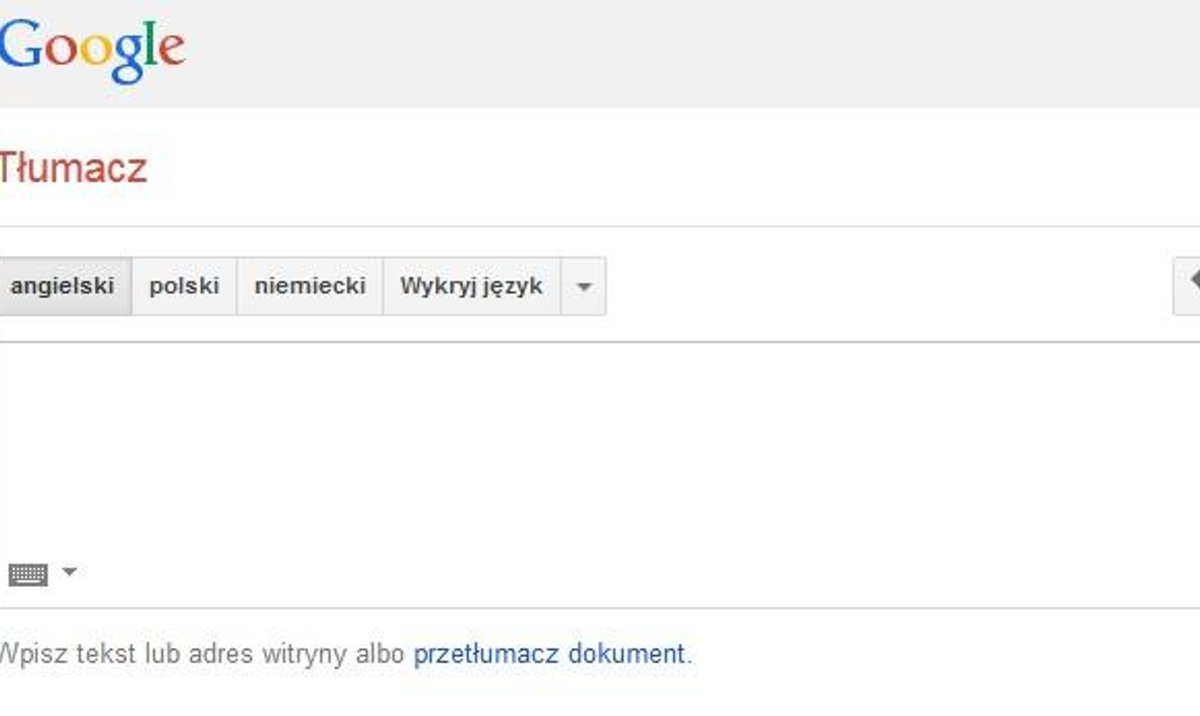This screenshot has width=1200, height=716.
Task: Click the blue letter G of Google
Action: [20, 46]
